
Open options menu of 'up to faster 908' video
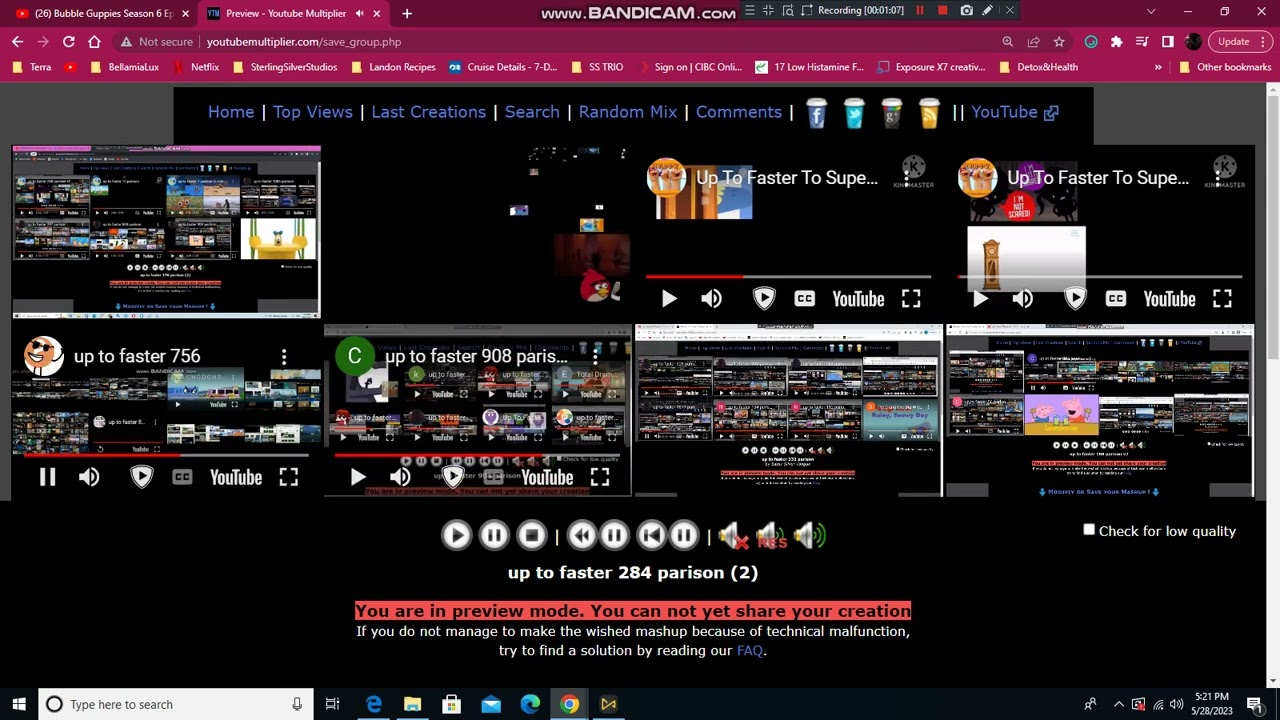[x=595, y=356]
